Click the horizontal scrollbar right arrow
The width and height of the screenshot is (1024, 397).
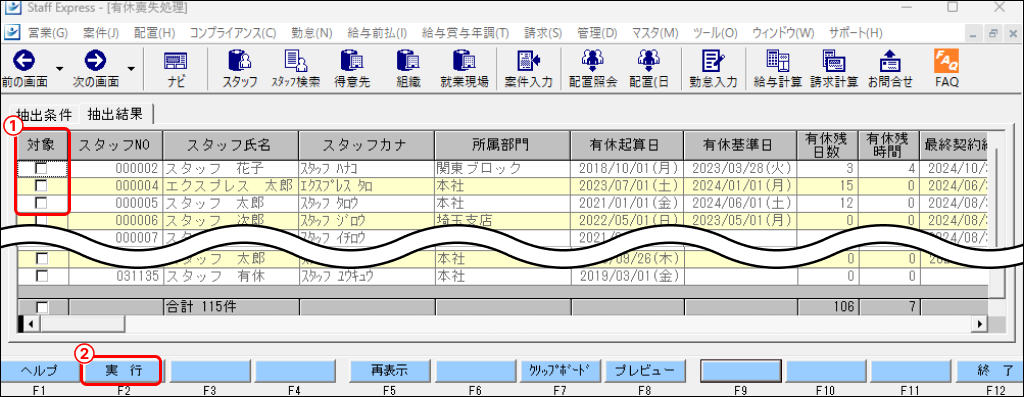coord(980,323)
